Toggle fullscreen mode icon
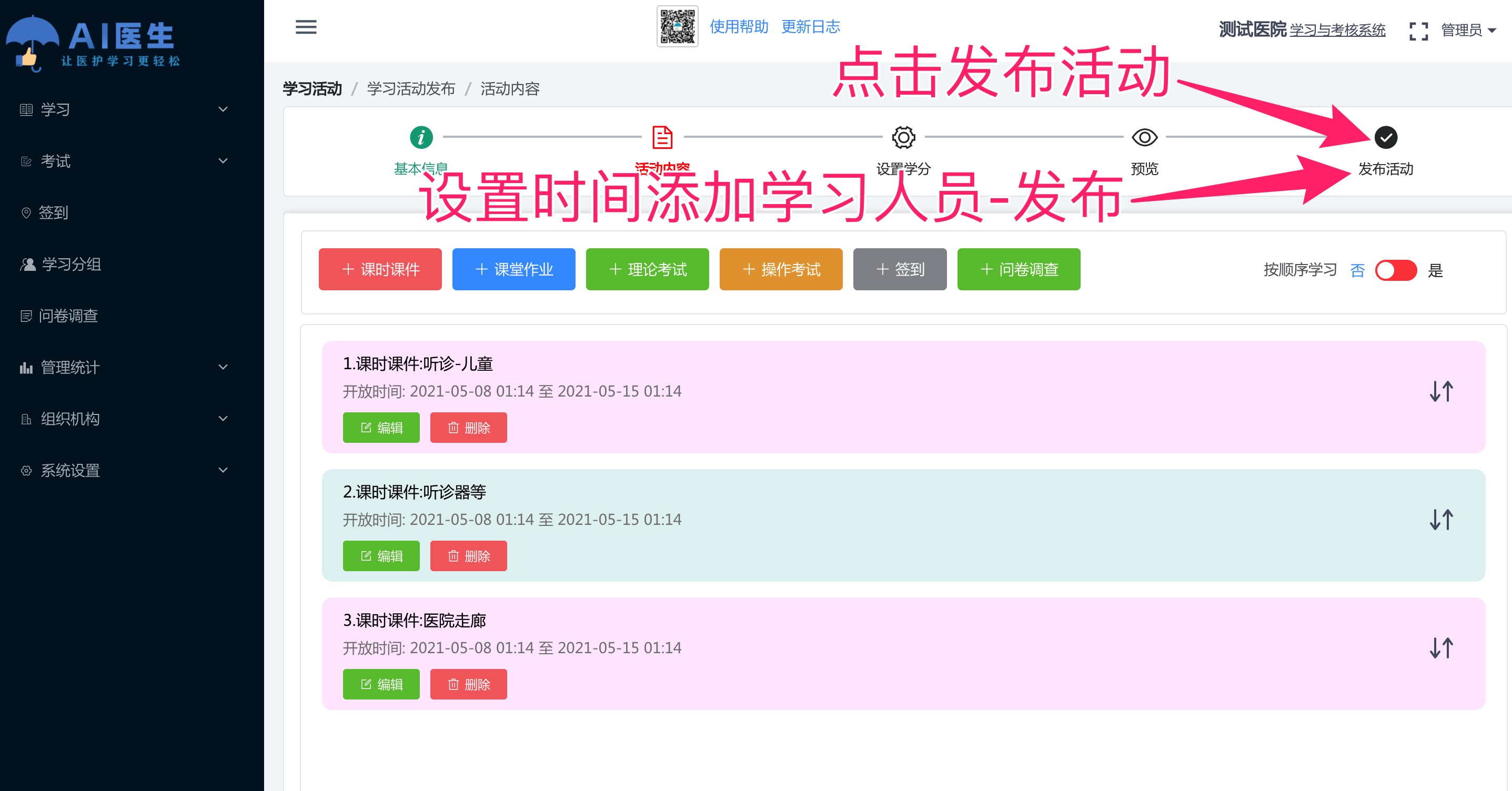Screen dimensions: 1512x791 click(1419, 31)
